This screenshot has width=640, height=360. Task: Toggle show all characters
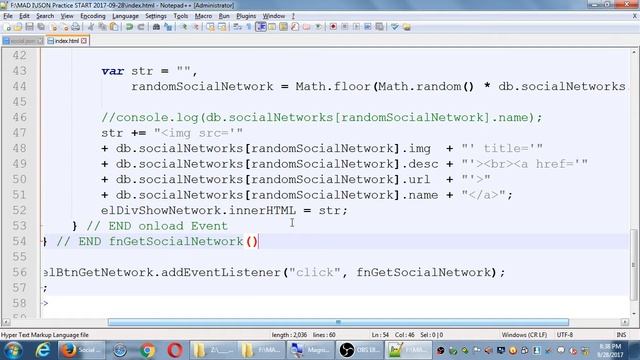[x=249, y=27]
